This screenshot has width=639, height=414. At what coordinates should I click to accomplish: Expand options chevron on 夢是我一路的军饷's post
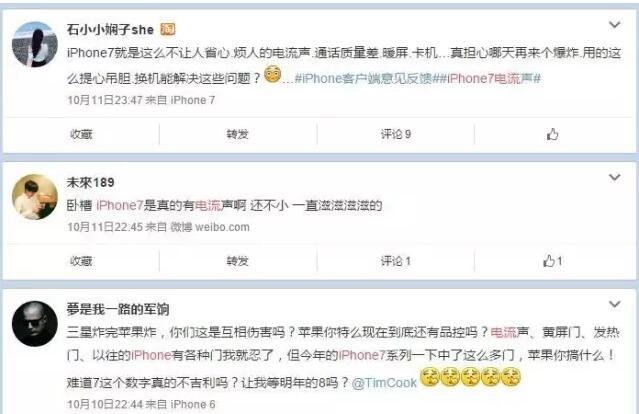pos(615,304)
